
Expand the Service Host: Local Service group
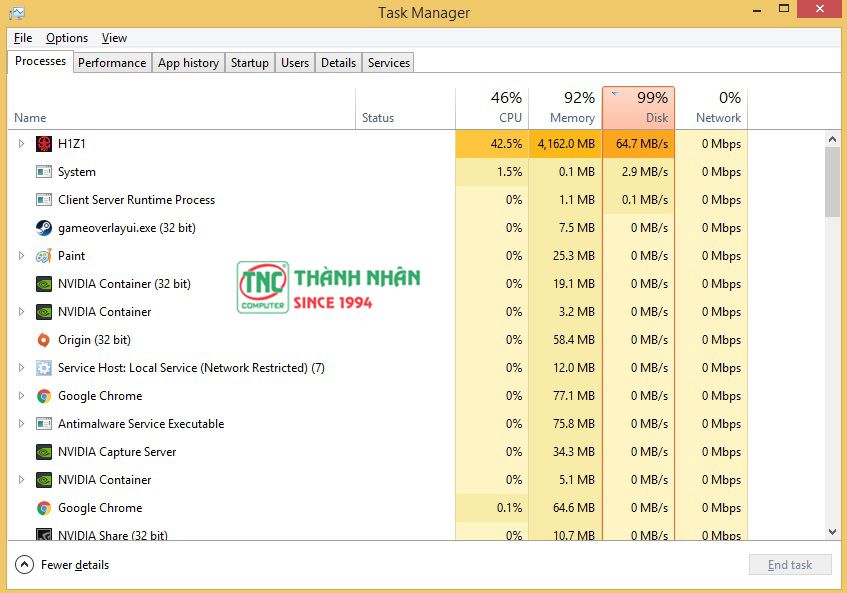(21, 368)
